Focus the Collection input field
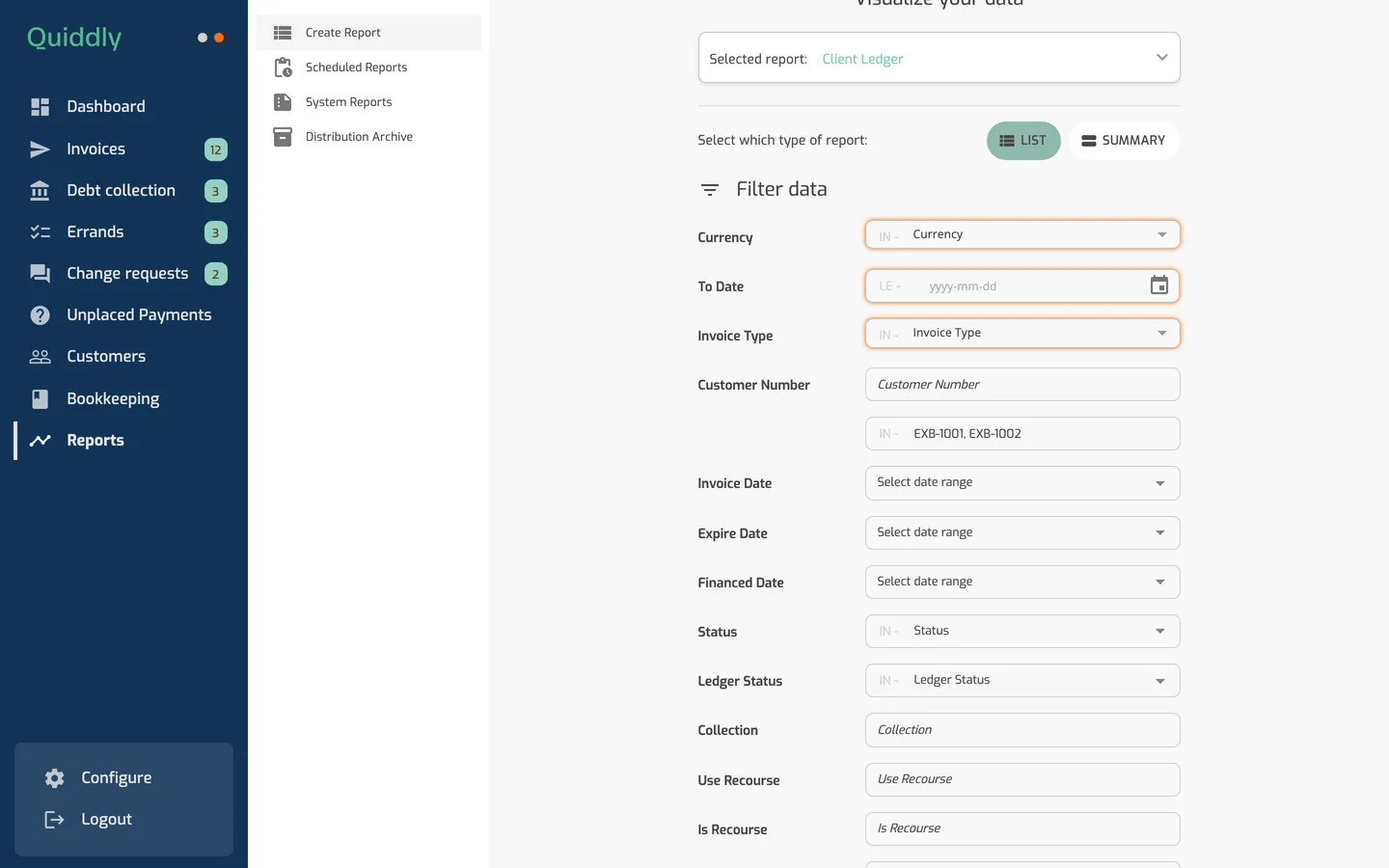This screenshot has height=868, width=1389. point(1022,730)
